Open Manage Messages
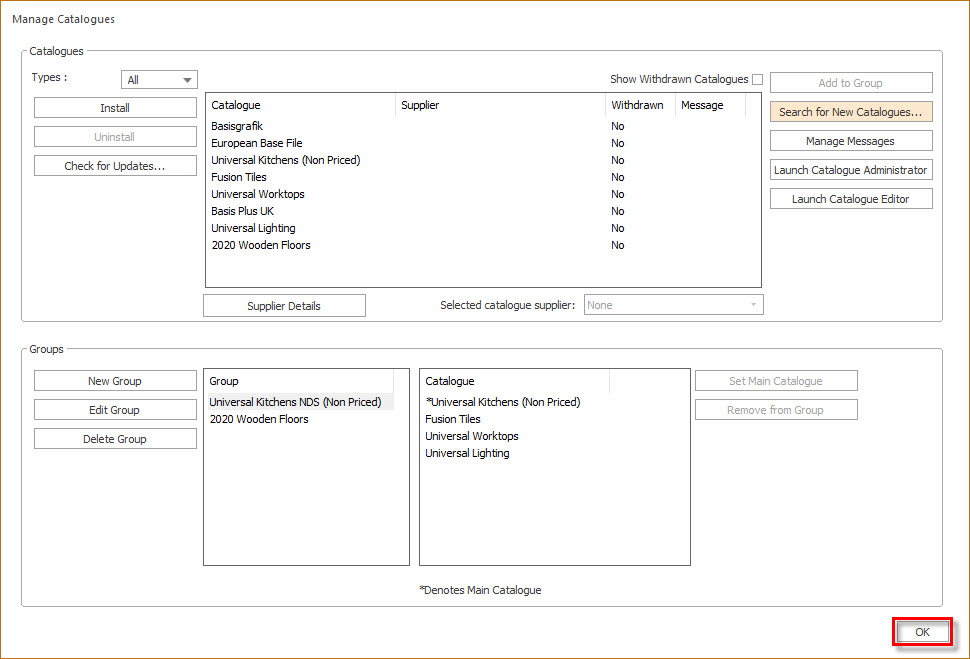970x659 pixels. pos(850,140)
